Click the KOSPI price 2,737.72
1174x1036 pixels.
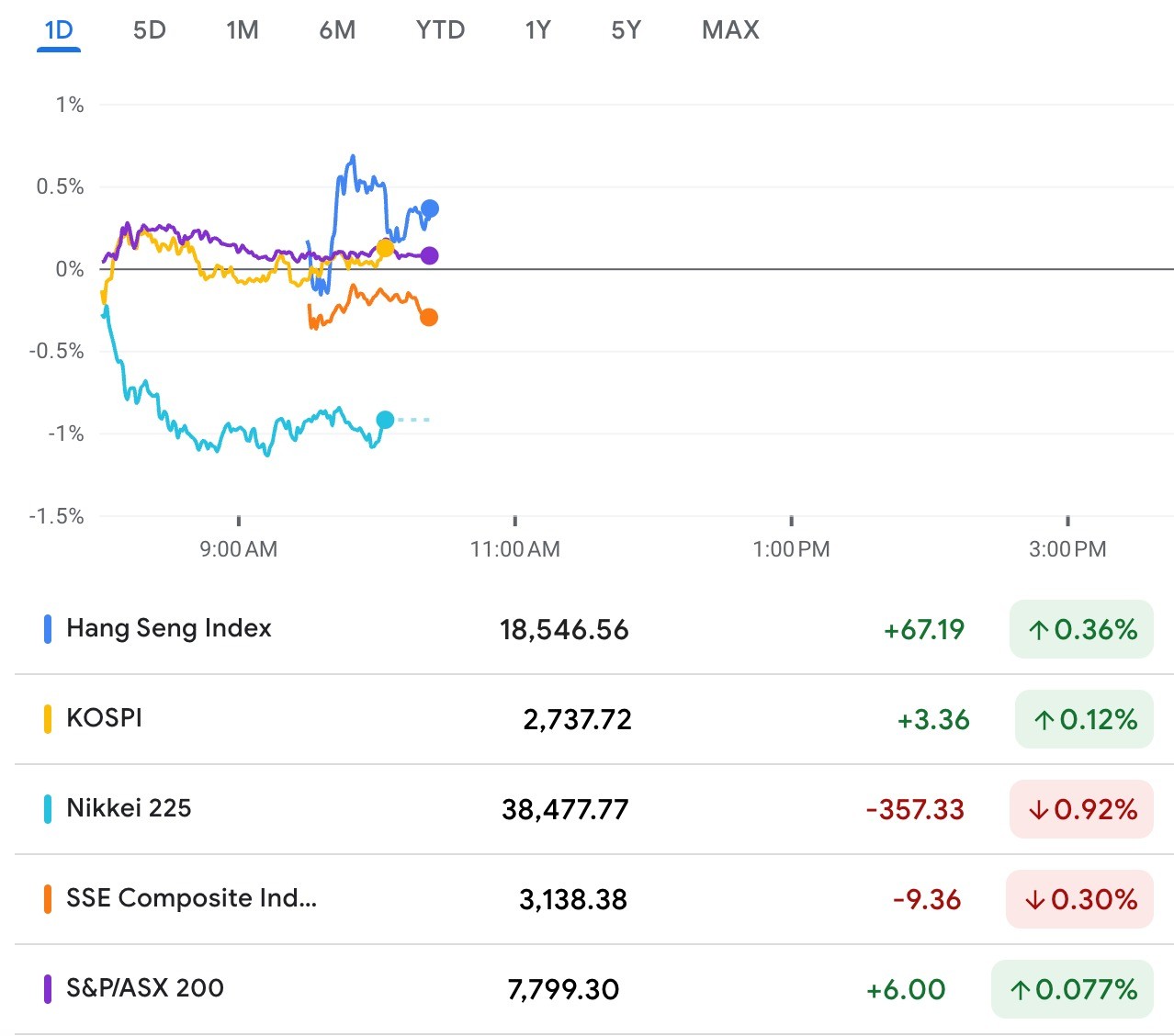tap(578, 720)
